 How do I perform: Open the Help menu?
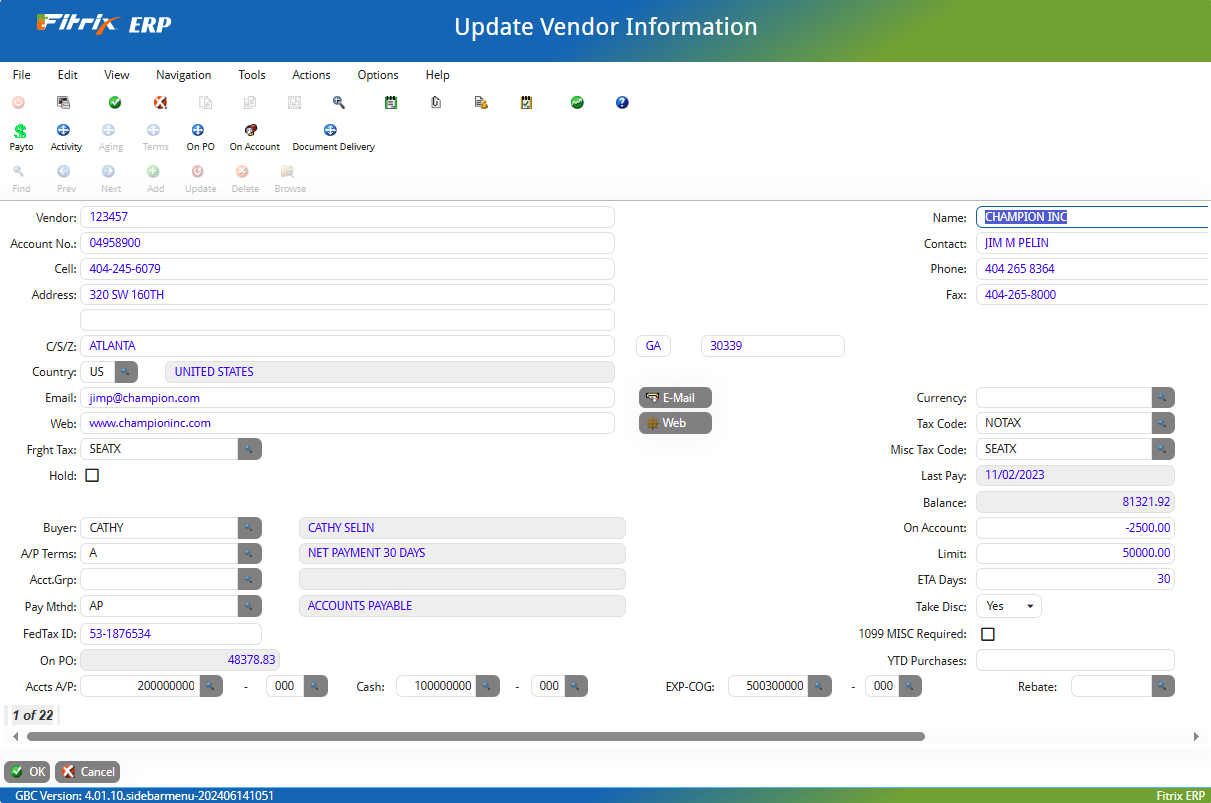(438, 75)
